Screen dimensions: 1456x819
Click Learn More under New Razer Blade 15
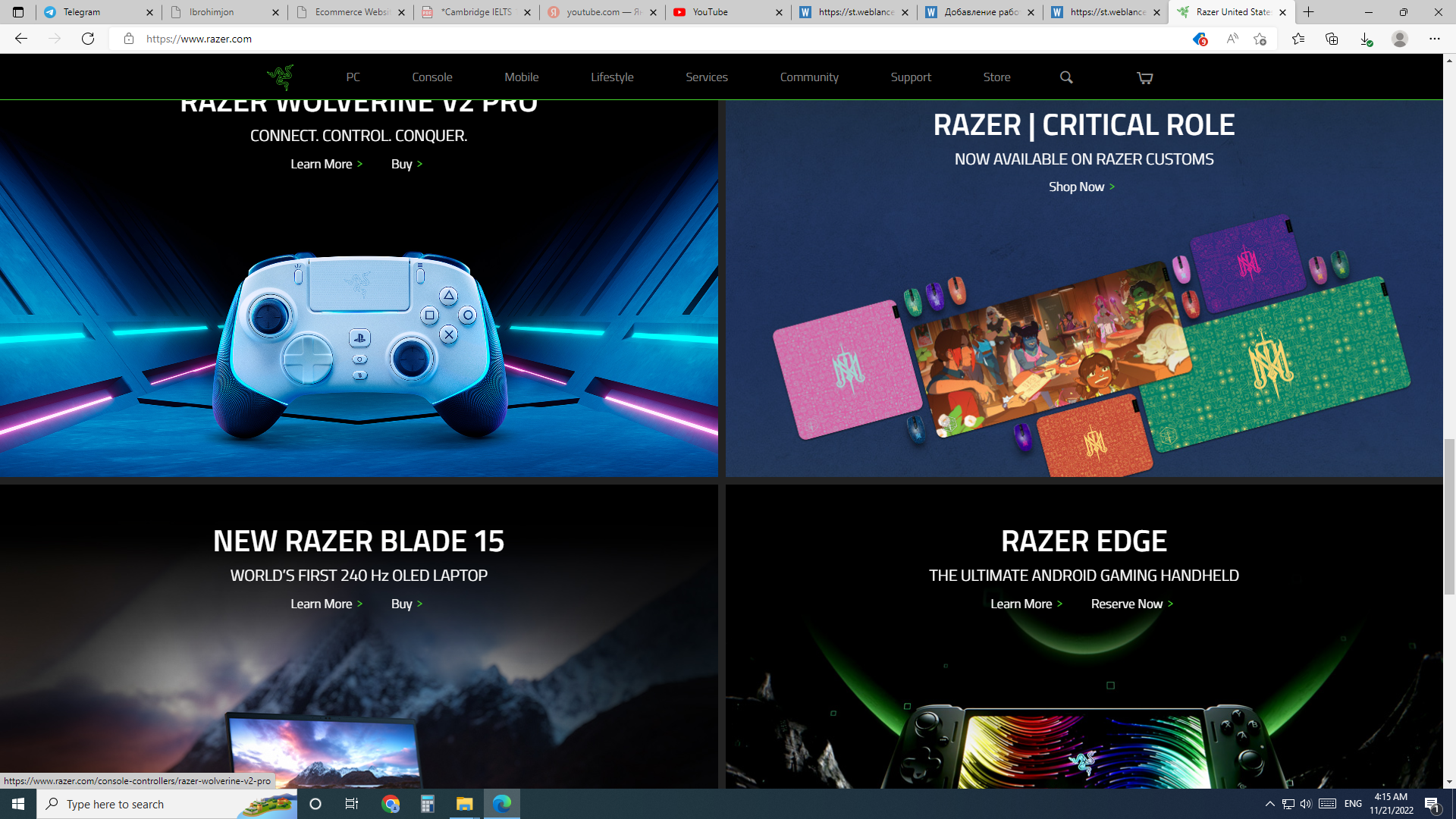(326, 604)
